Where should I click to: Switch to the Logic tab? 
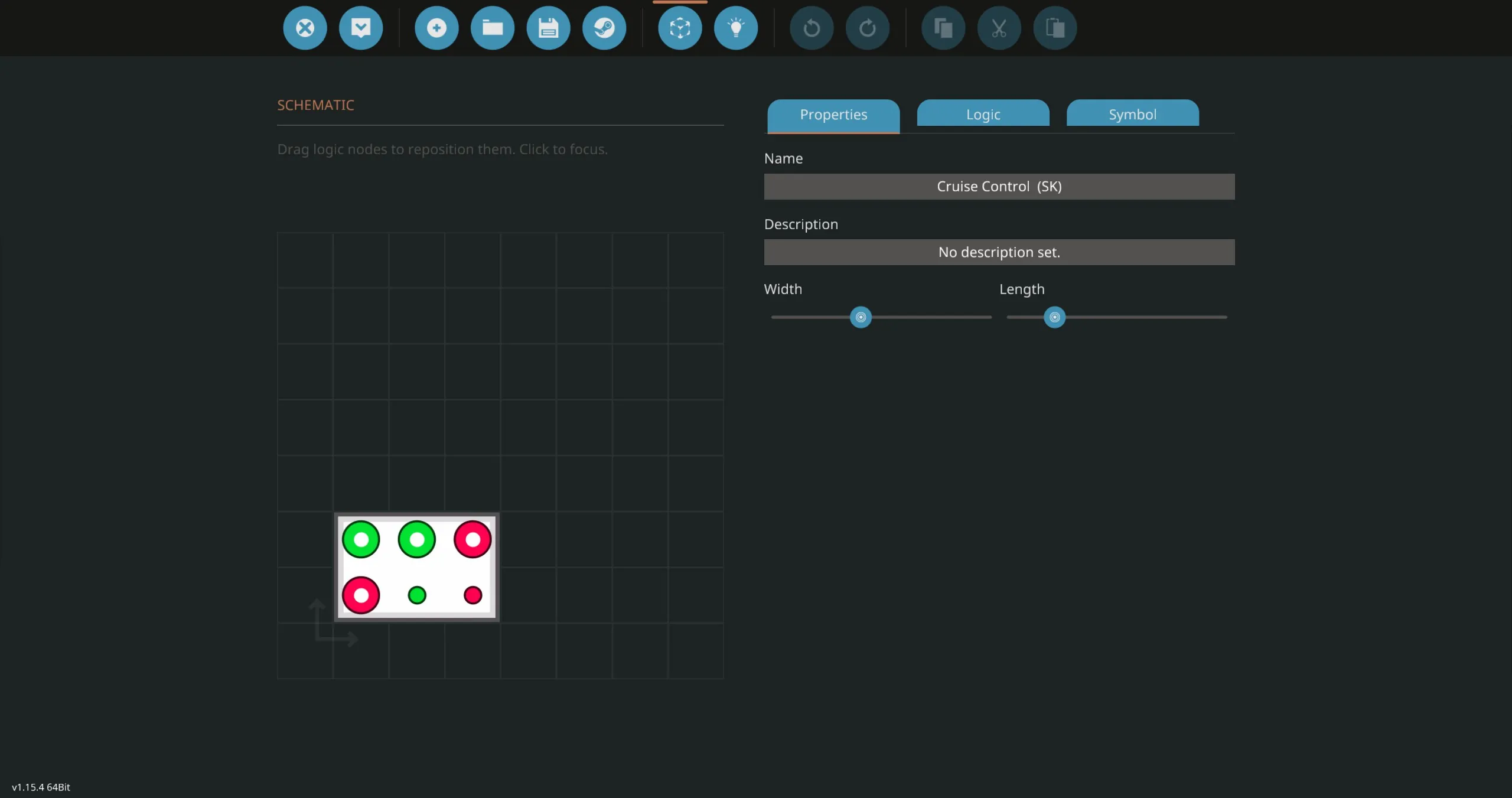[983, 114]
